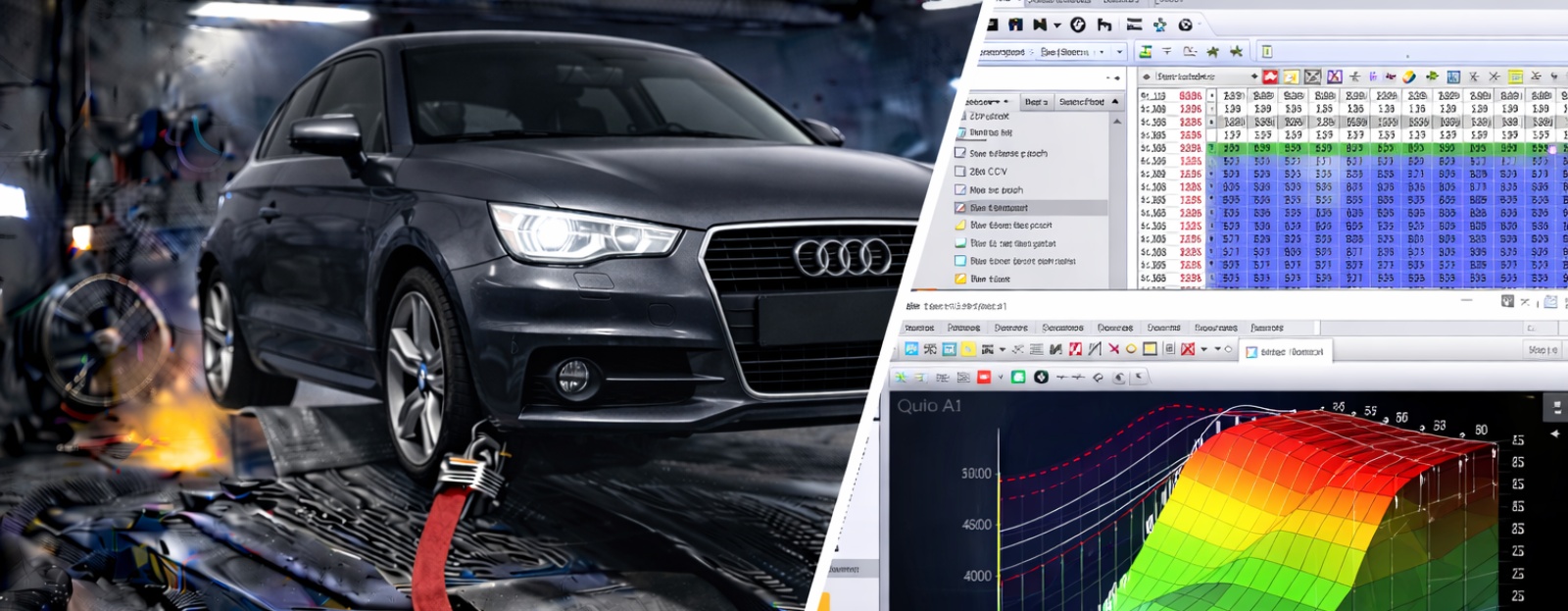Select the tab with the colorful icon above the chart
This screenshot has height=611, width=1568.
coord(1285,351)
